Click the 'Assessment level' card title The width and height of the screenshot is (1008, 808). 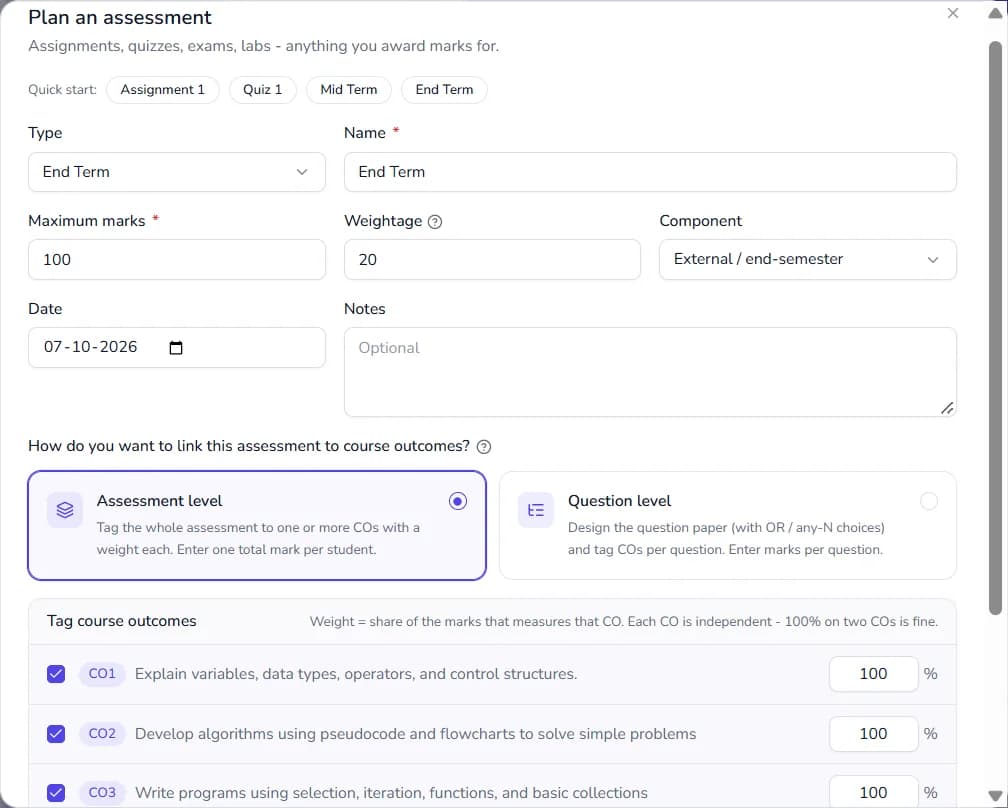pyautogui.click(x=159, y=501)
